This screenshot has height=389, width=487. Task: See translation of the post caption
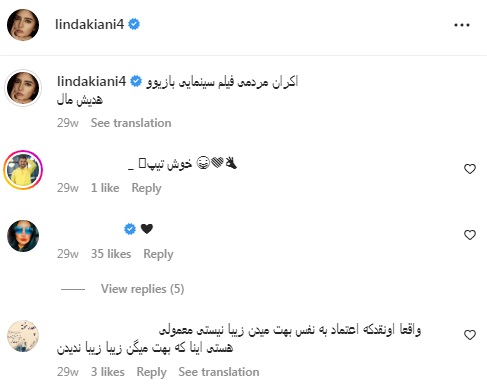point(131,123)
